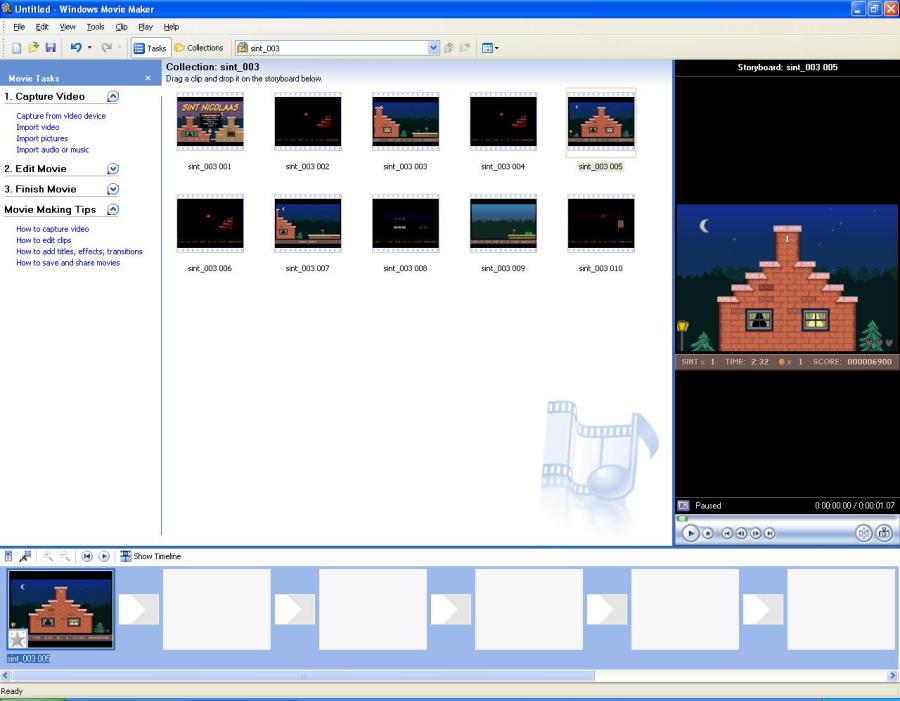Select clip sint_003 009 thumbnail
The width and height of the screenshot is (900, 701).
point(503,224)
